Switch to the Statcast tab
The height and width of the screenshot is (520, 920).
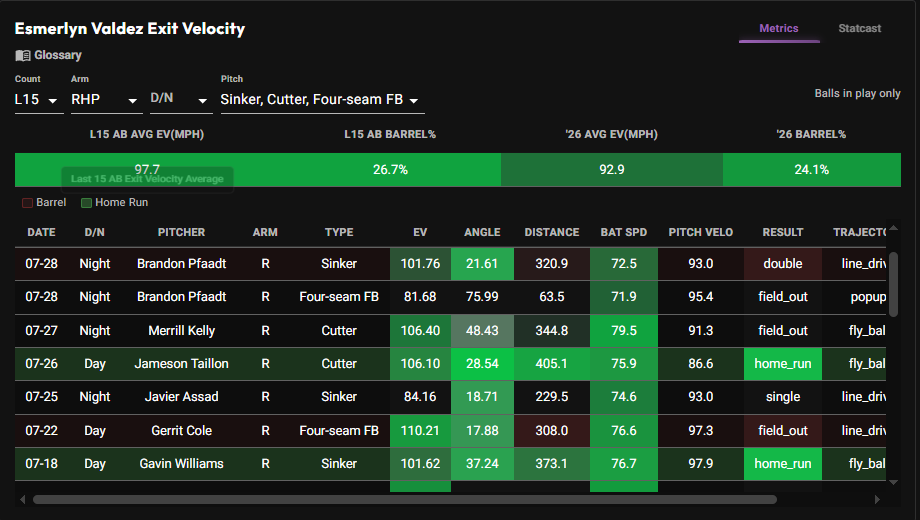coord(860,28)
